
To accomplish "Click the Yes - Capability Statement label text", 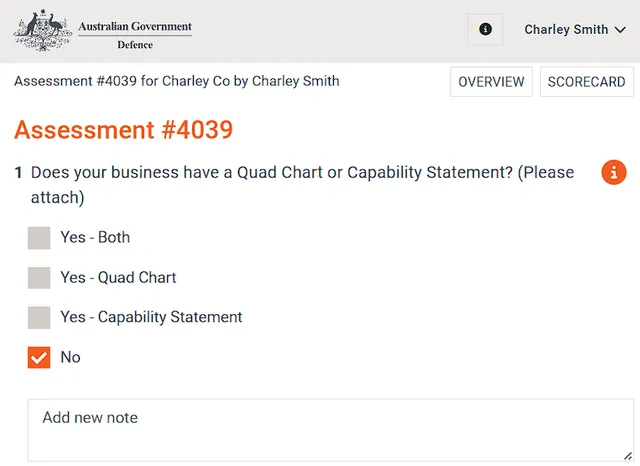I will (151, 317).
